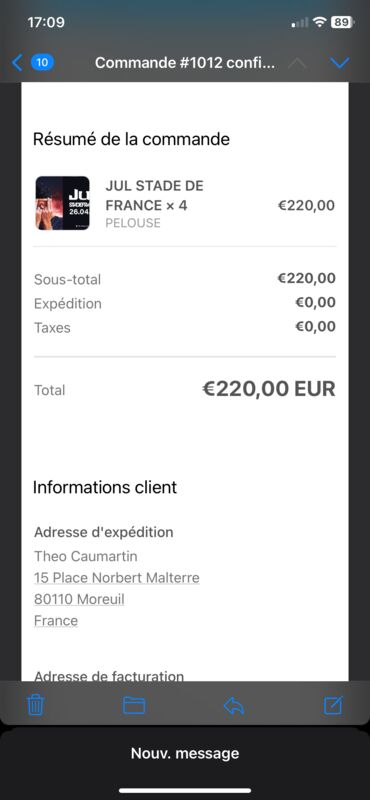The height and width of the screenshot is (800, 370).
Task: Tap the France address link
Action: click(x=56, y=621)
